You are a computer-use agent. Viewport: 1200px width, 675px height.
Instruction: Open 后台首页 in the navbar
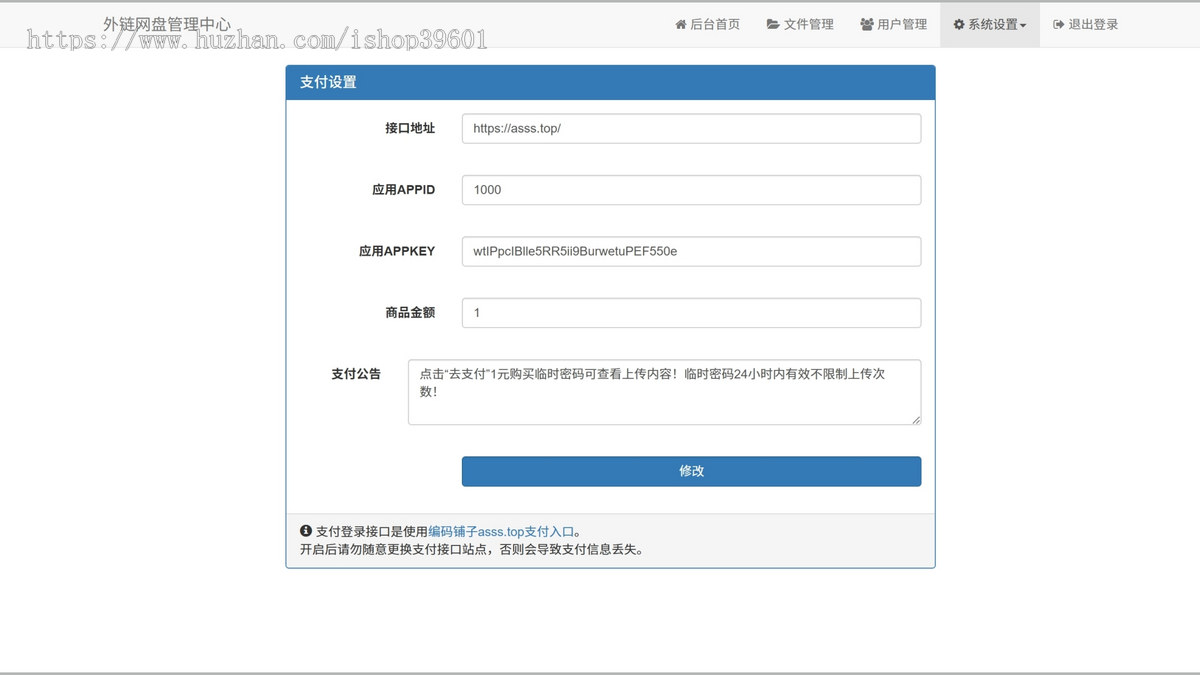(x=707, y=24)
